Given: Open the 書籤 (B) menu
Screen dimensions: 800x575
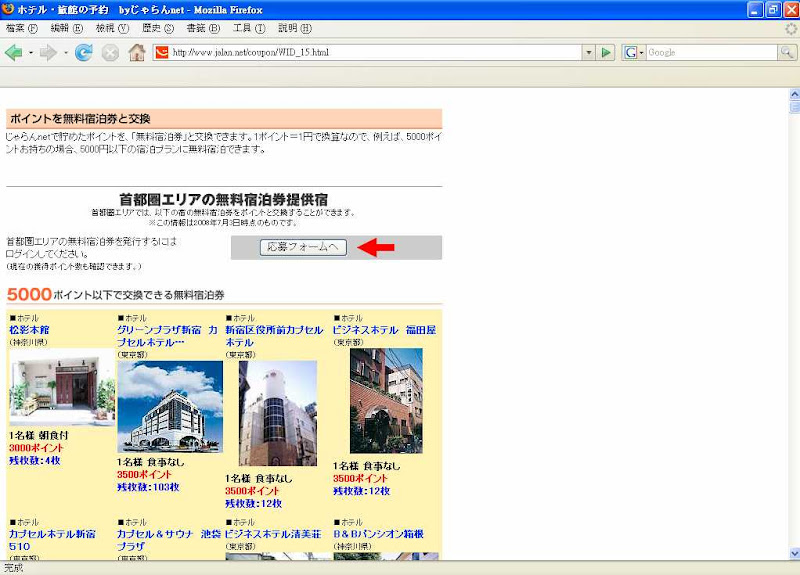Looking at the screenshot, I should [203, 28].
